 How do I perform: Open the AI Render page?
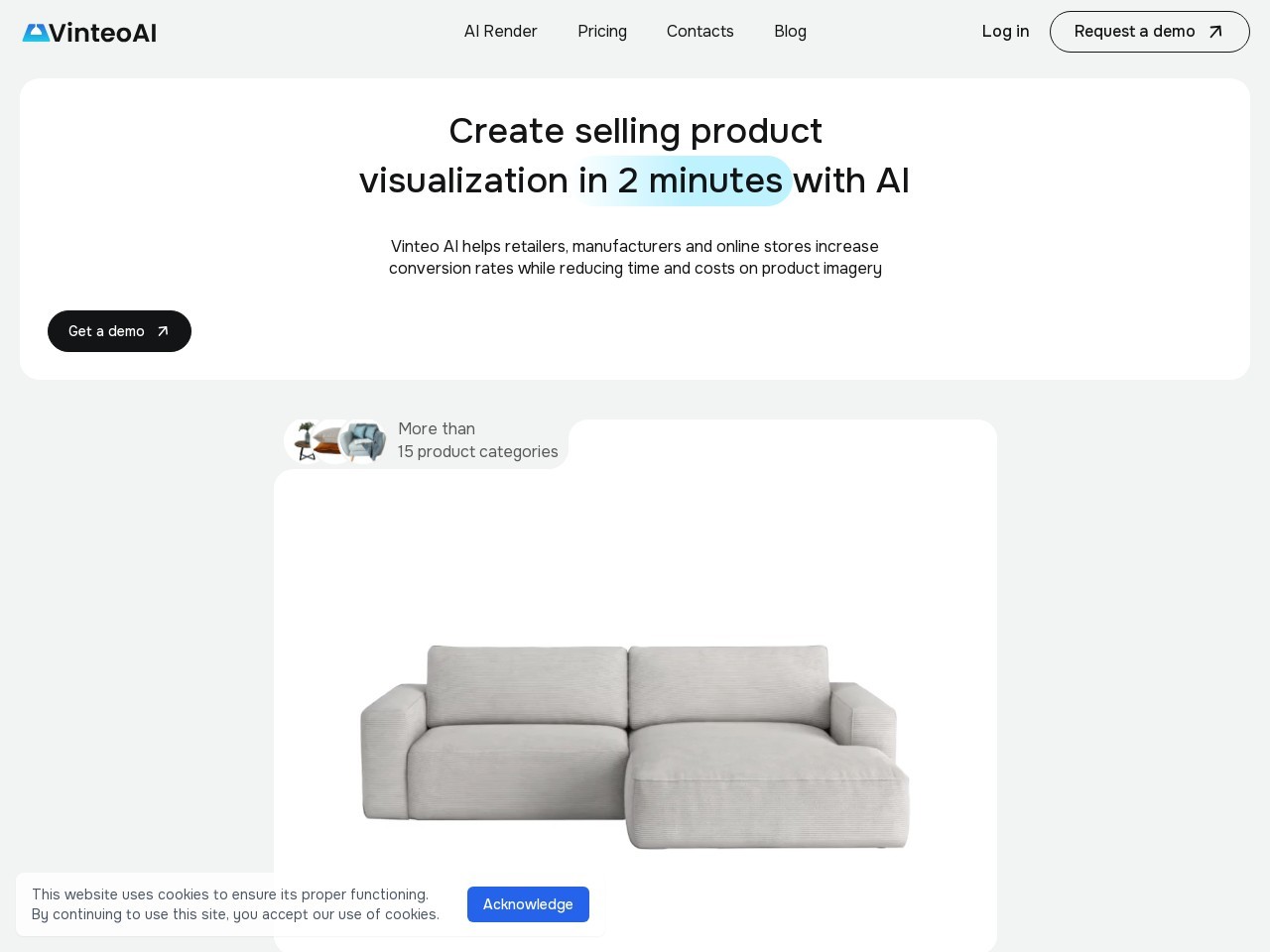point(500,32)
